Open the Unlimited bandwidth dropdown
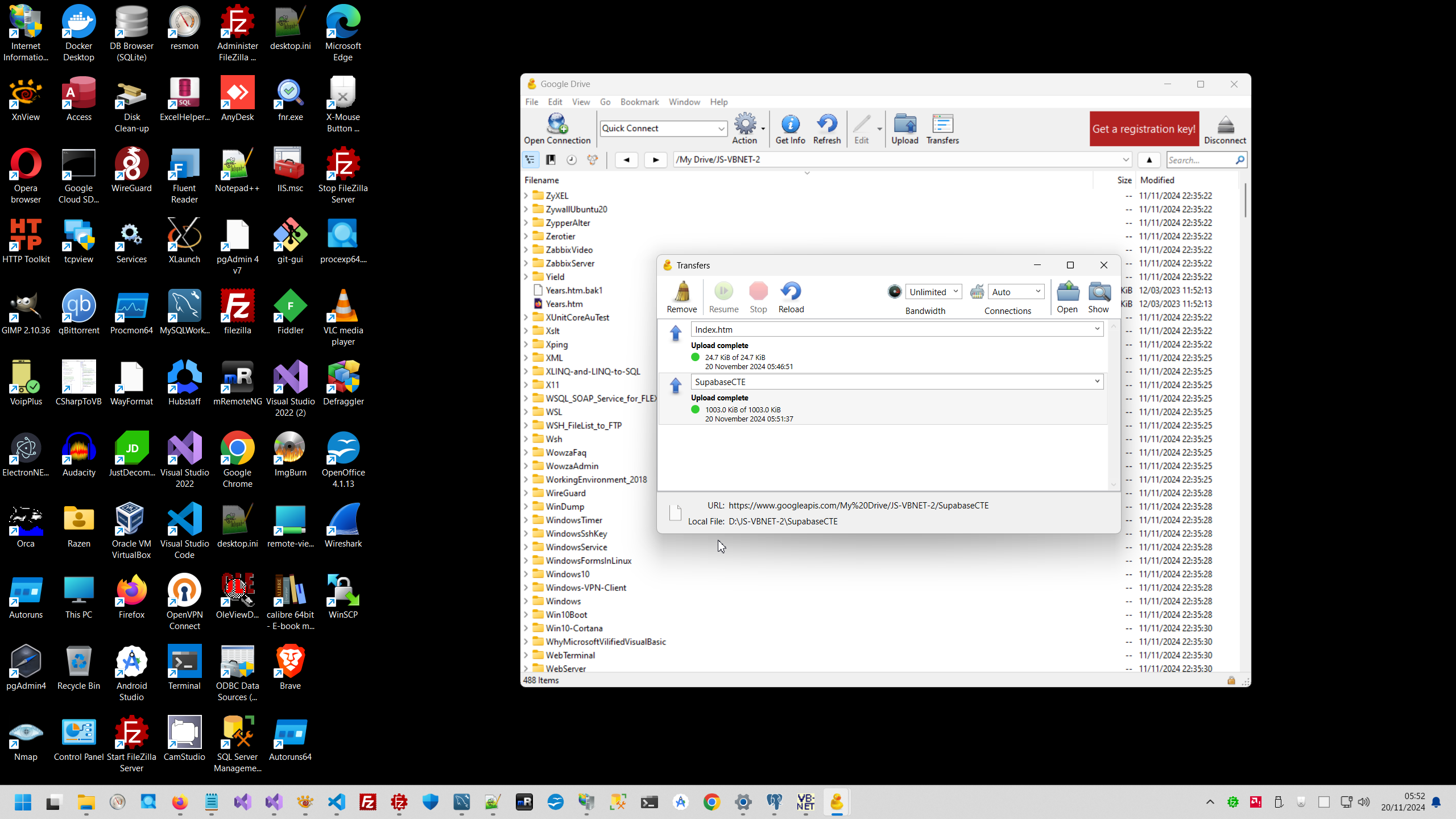The image size is (1456, 819). (955, 292)
